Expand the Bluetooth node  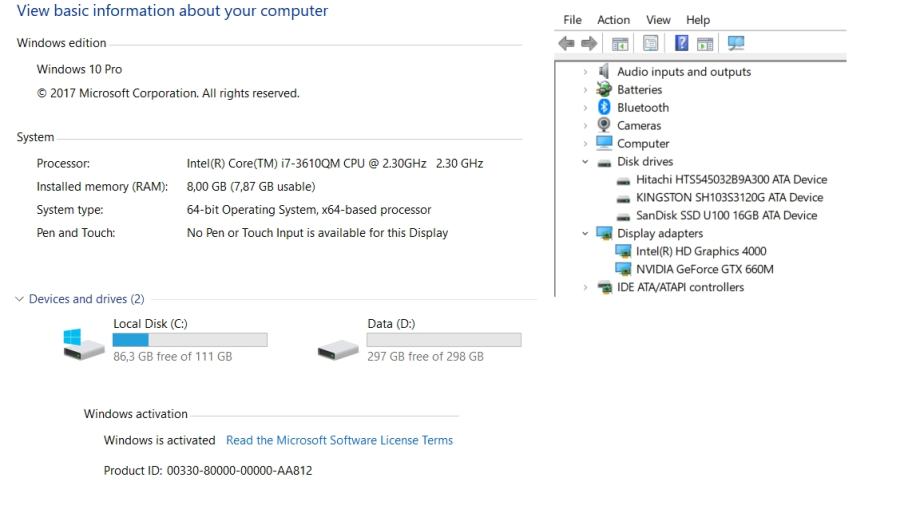585,107
